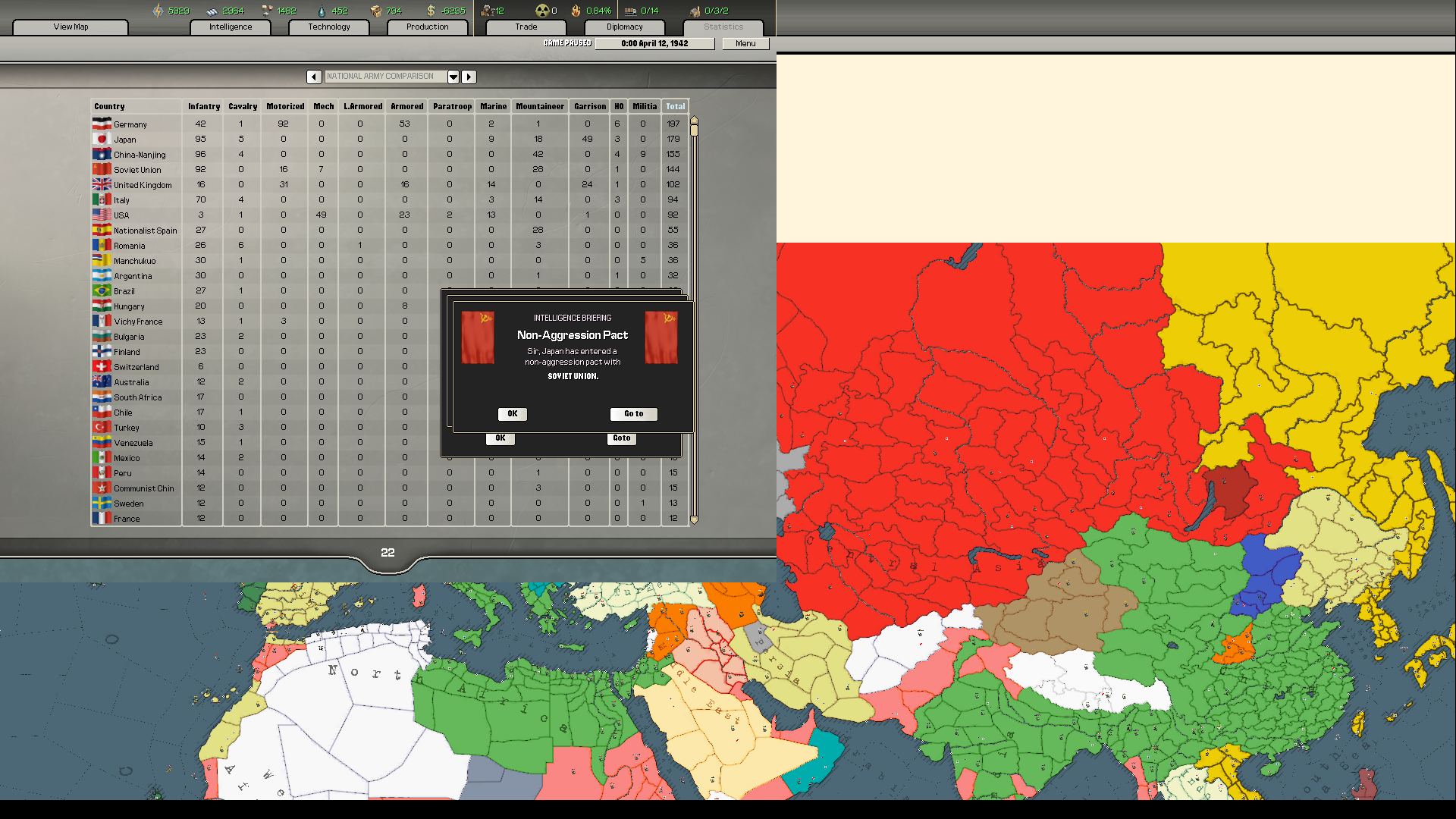
Task: Click the left arrow beside National Army Comparison
Action: click(314, 77)
